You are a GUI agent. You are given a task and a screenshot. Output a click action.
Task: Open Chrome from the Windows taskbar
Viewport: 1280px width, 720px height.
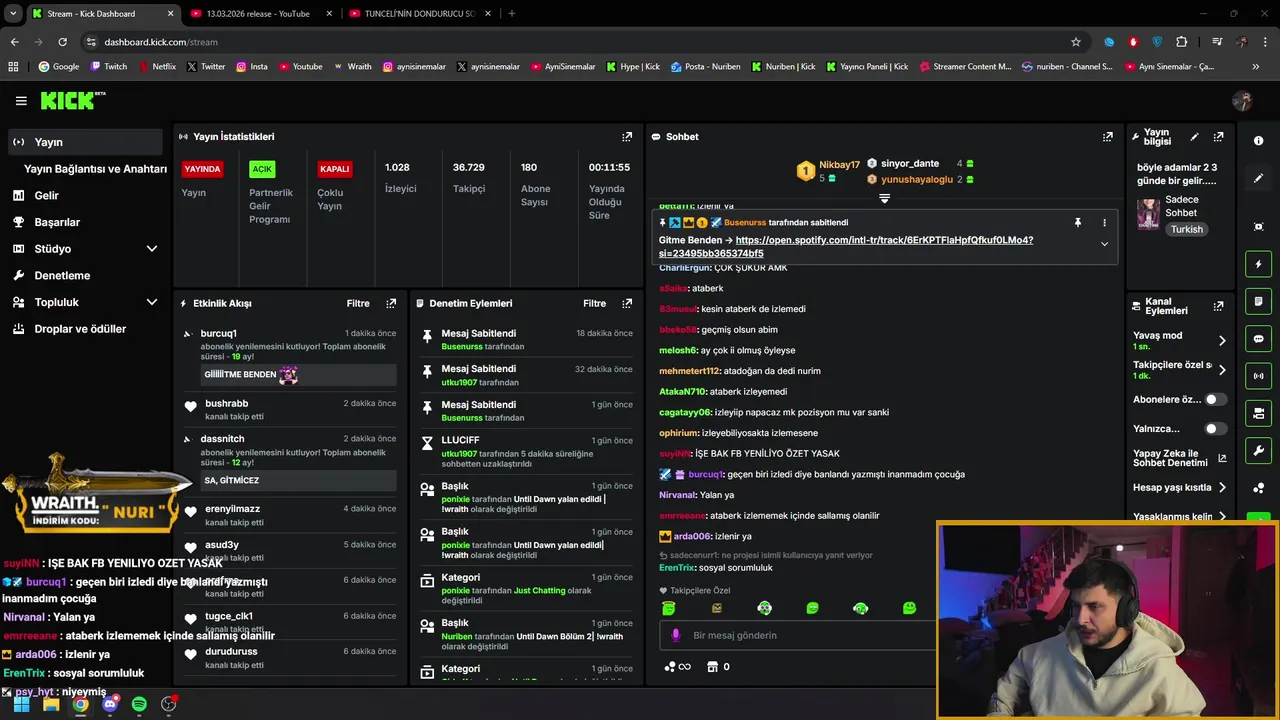(80, 704)
